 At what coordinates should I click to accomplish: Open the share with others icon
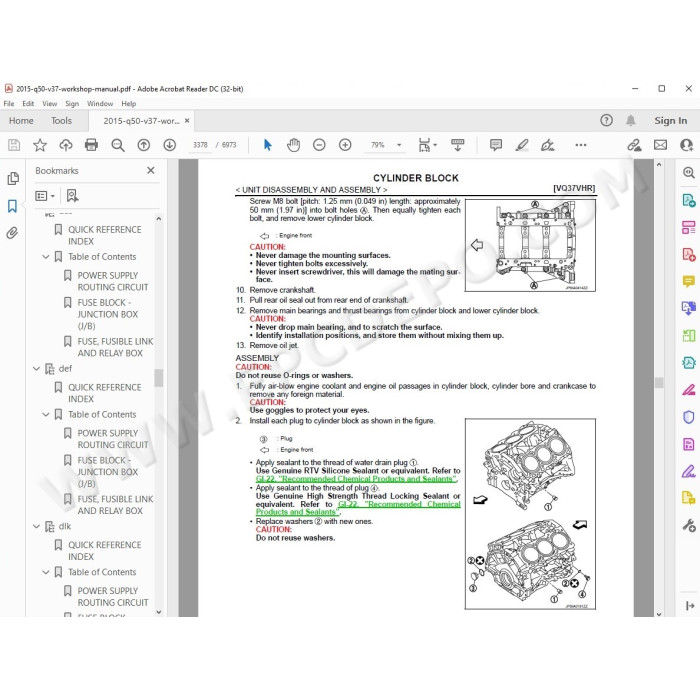(686, 145)
